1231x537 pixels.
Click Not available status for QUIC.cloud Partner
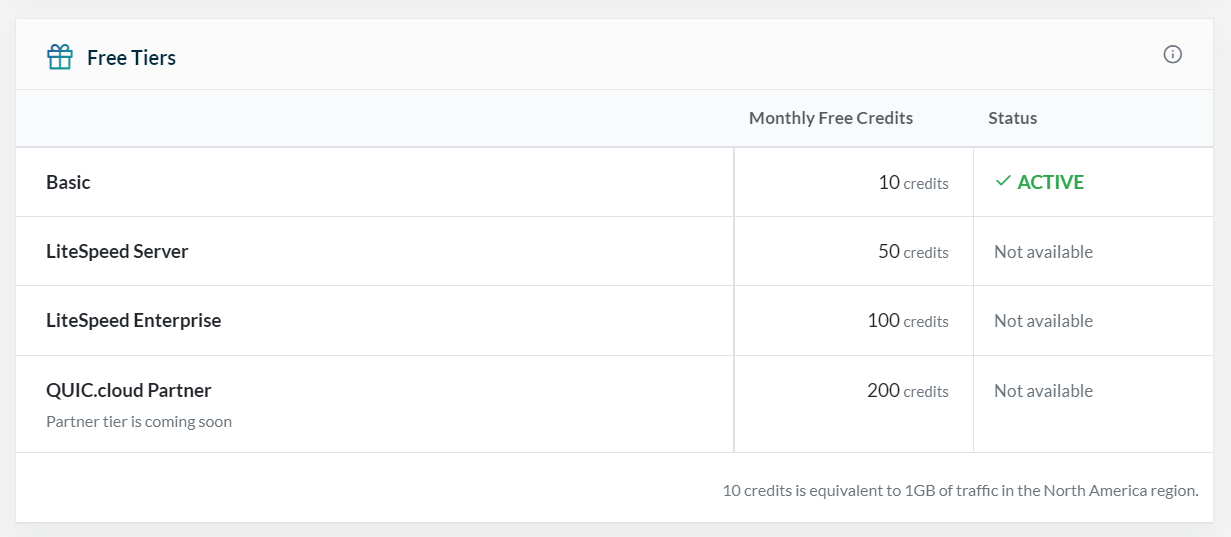coord(1043,391)
